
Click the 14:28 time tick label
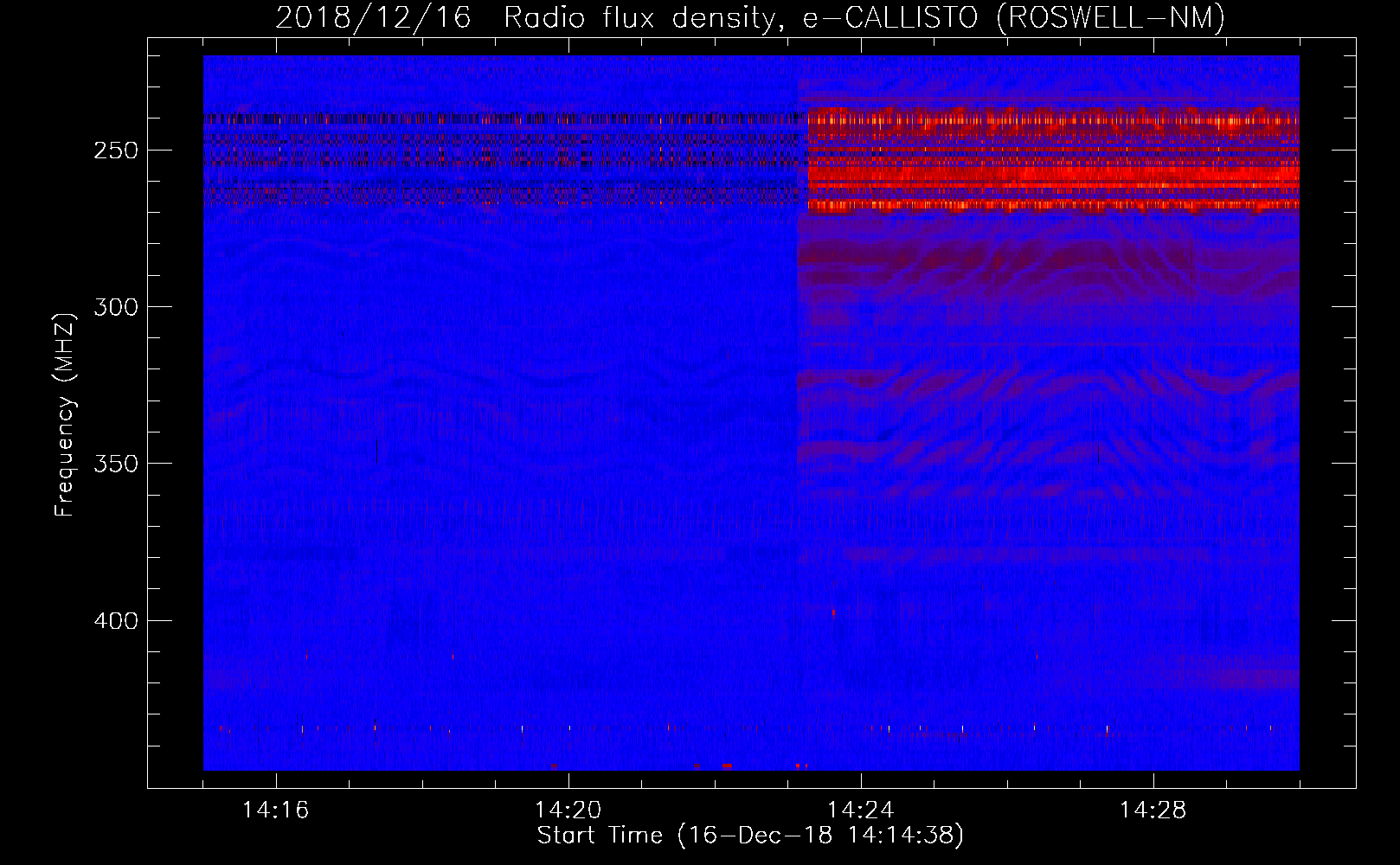click(1153, 811)
